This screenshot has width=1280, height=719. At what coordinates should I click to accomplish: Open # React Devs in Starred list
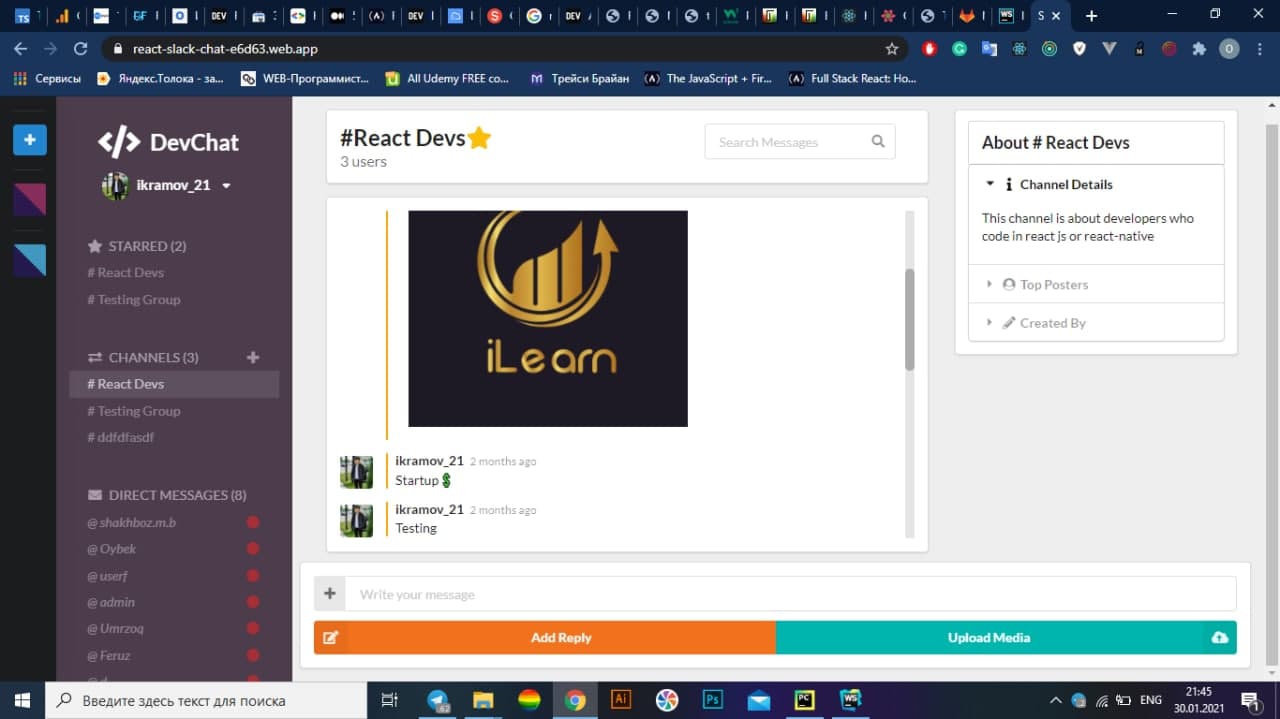[x=126, y=273]
